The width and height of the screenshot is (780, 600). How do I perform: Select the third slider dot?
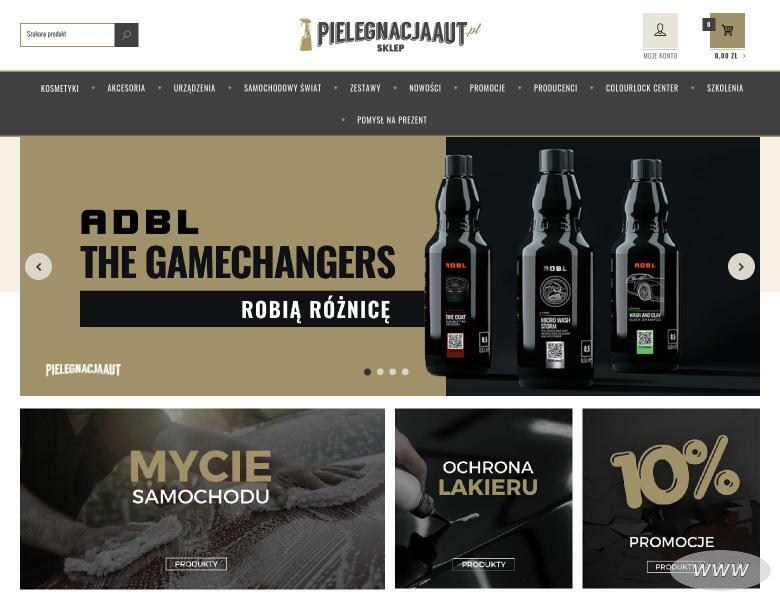click(393, 372)
